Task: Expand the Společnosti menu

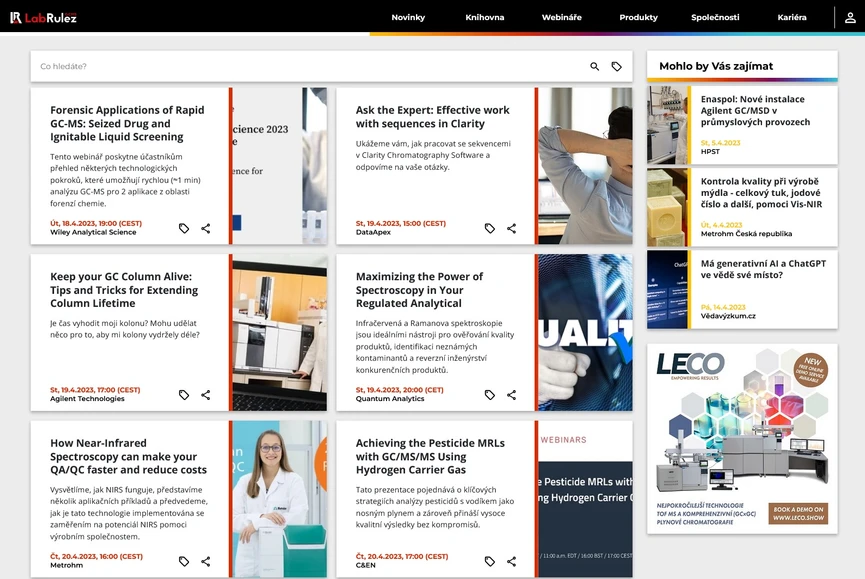Action: pos(718,16)
